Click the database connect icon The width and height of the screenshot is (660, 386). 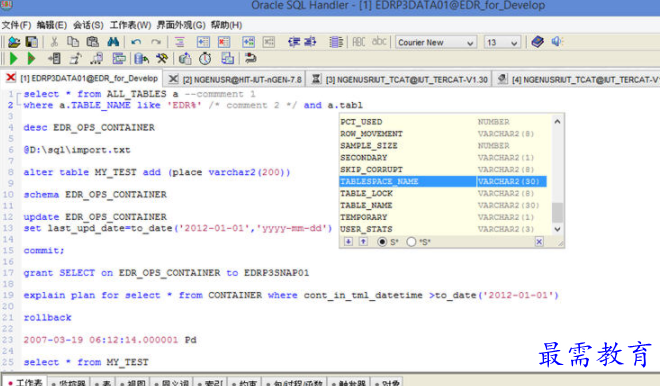coord(142,59)
